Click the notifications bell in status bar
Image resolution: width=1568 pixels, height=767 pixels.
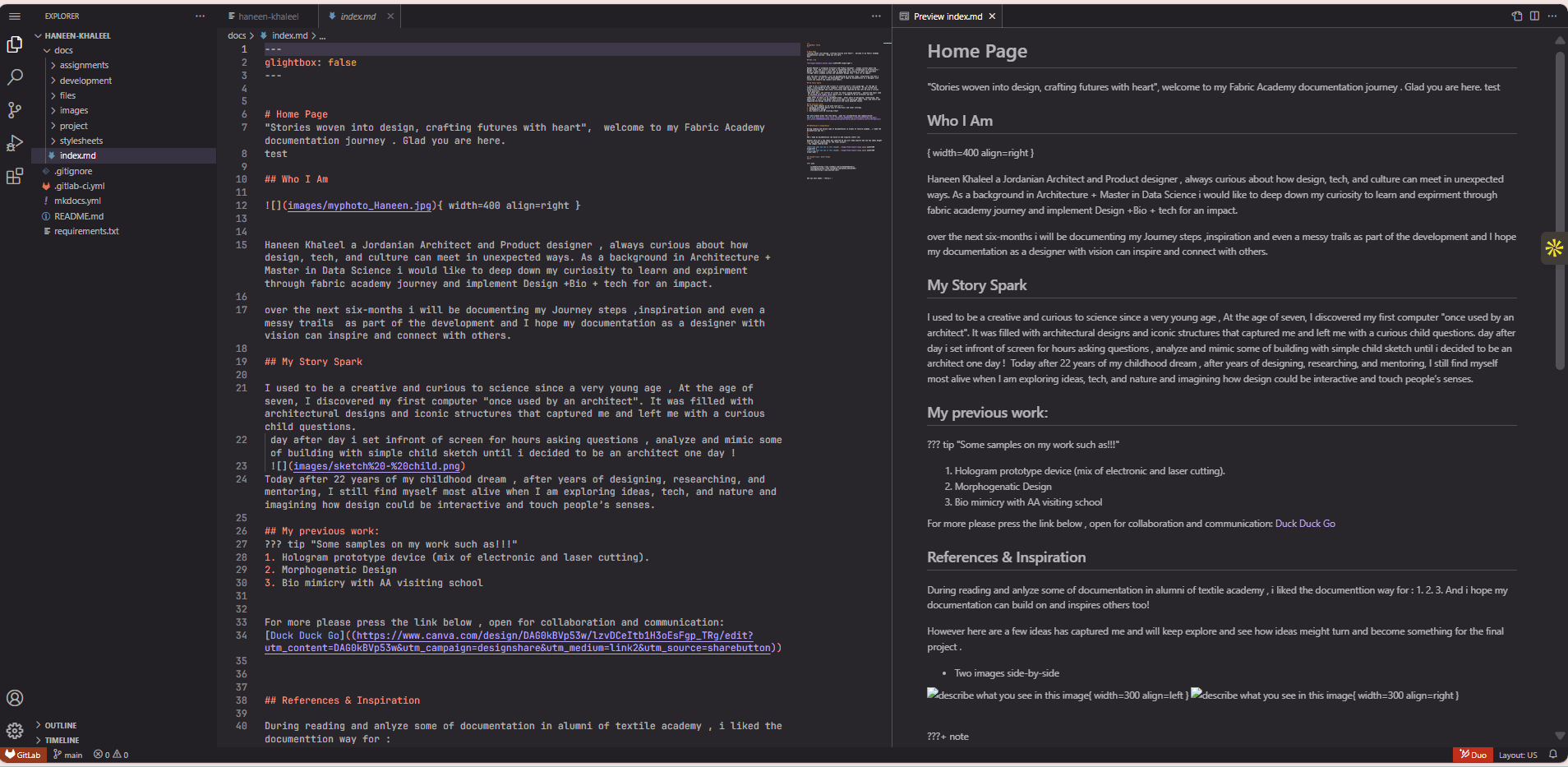[x=1552, y=755]
